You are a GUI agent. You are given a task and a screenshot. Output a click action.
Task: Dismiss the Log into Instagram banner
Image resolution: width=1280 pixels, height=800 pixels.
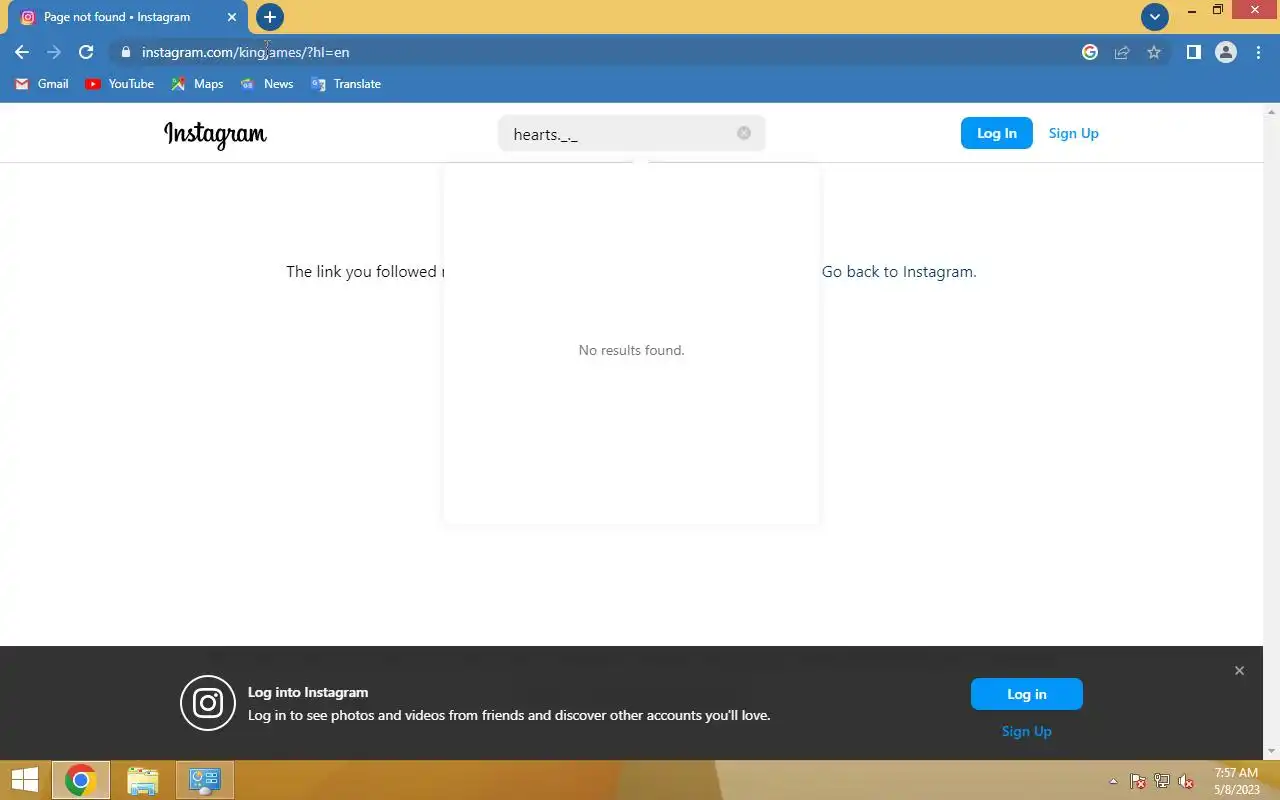tap(1239, 671)
